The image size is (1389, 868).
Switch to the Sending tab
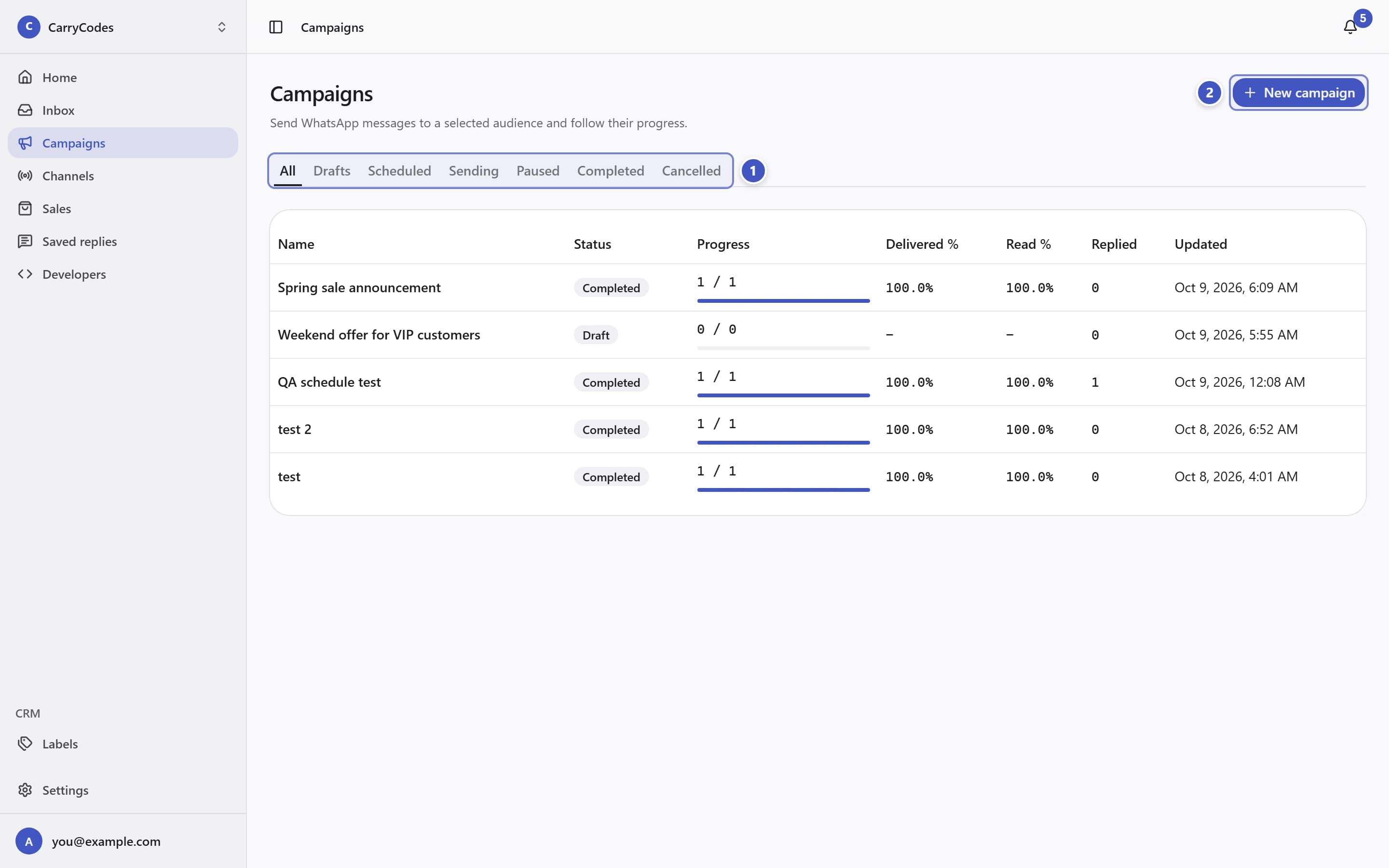tap(474, 171)
